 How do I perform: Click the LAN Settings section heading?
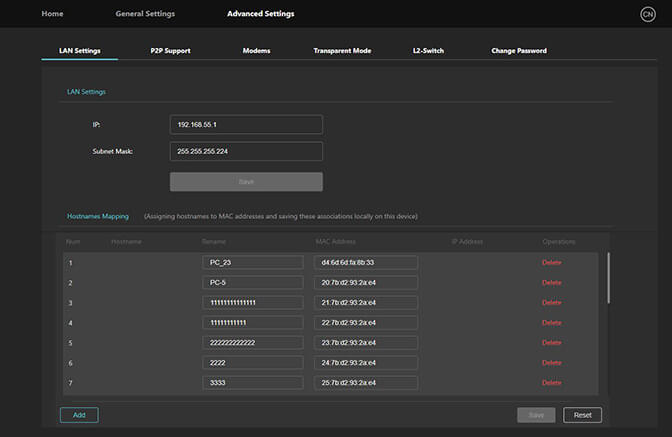click(x=86, y=92)
